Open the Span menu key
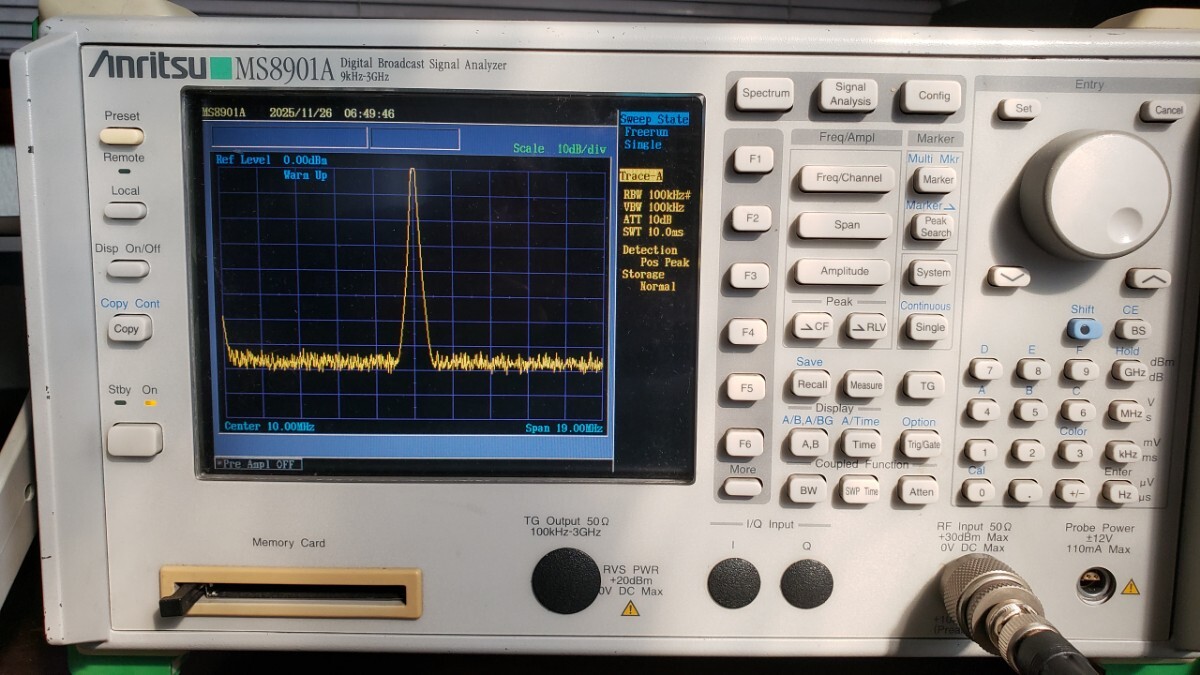This screenshot has height=675, width=1200. 846,225
